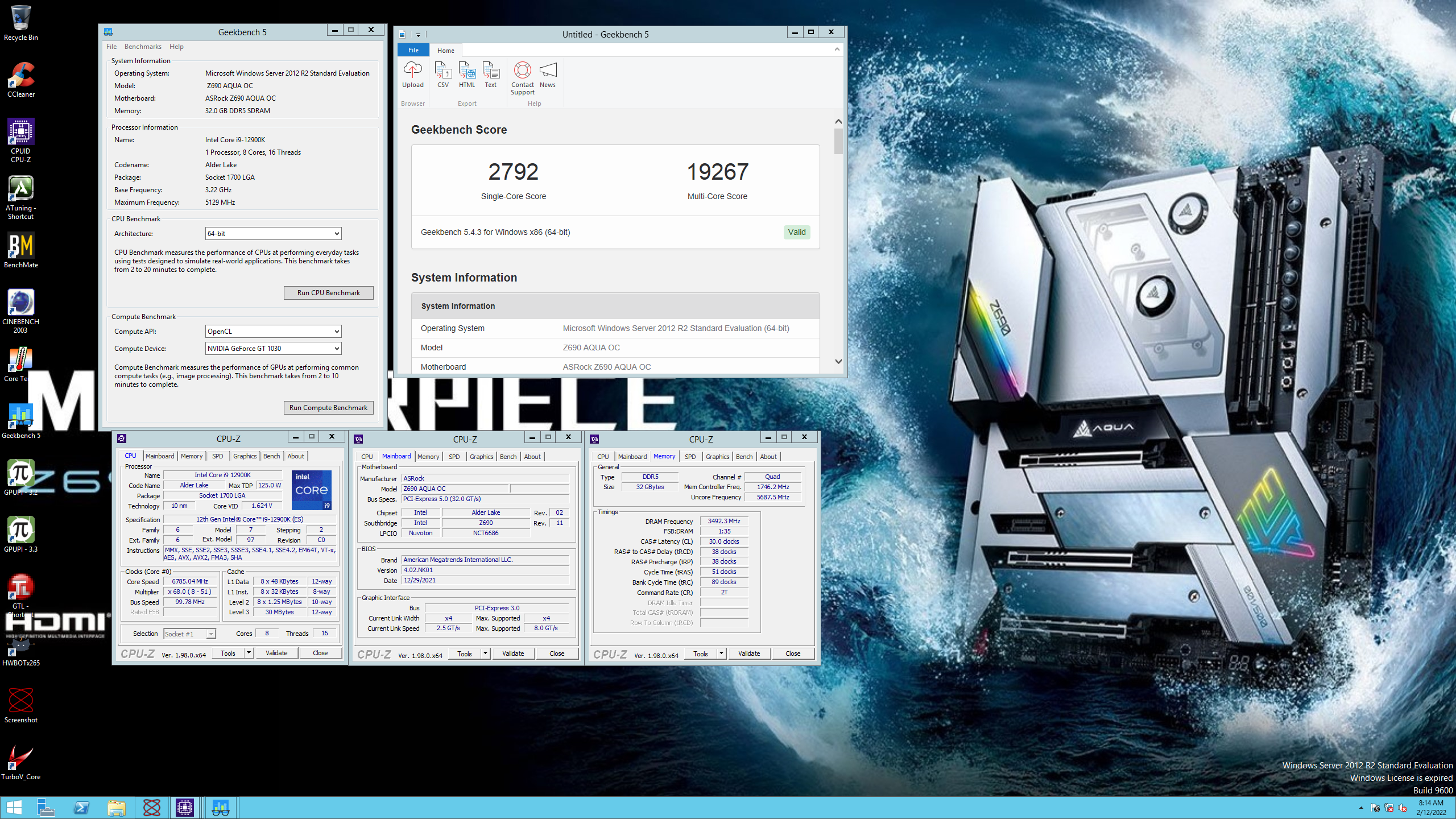This screenshot has height=819, width=1456.
Task: Open PowerShell from the taskbar
Action: click(x=81, y=808)
